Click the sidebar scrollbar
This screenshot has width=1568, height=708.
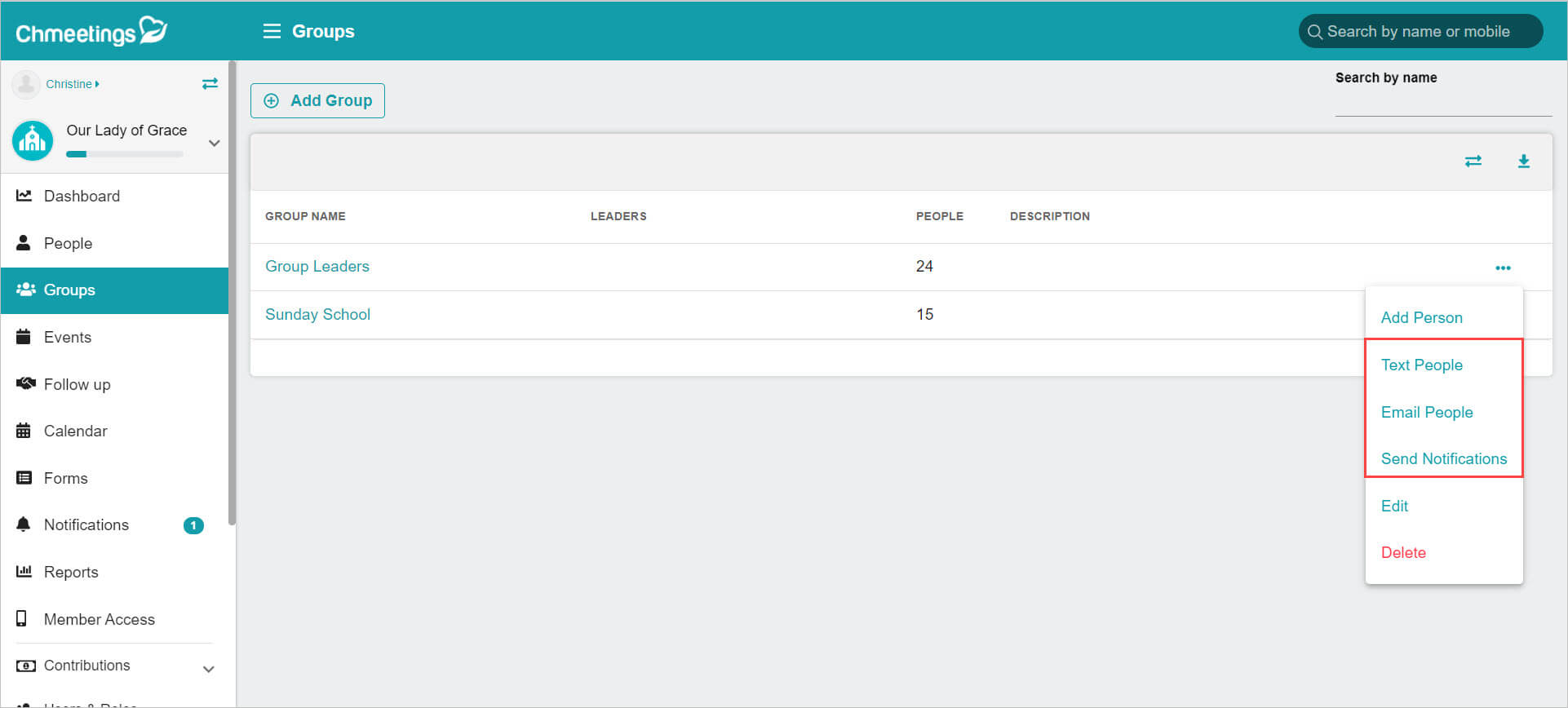click(233, 294)
